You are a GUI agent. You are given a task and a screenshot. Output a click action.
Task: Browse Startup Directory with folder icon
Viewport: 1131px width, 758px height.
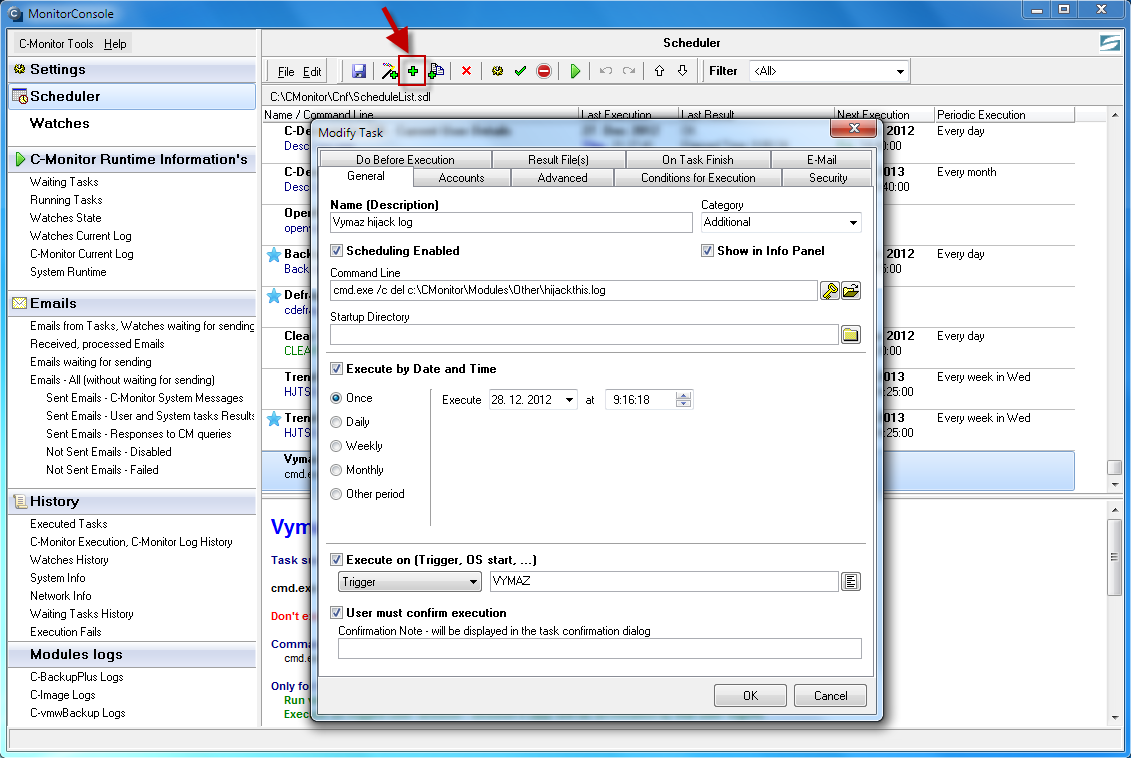pyautogui.click(x=851, y=335)
